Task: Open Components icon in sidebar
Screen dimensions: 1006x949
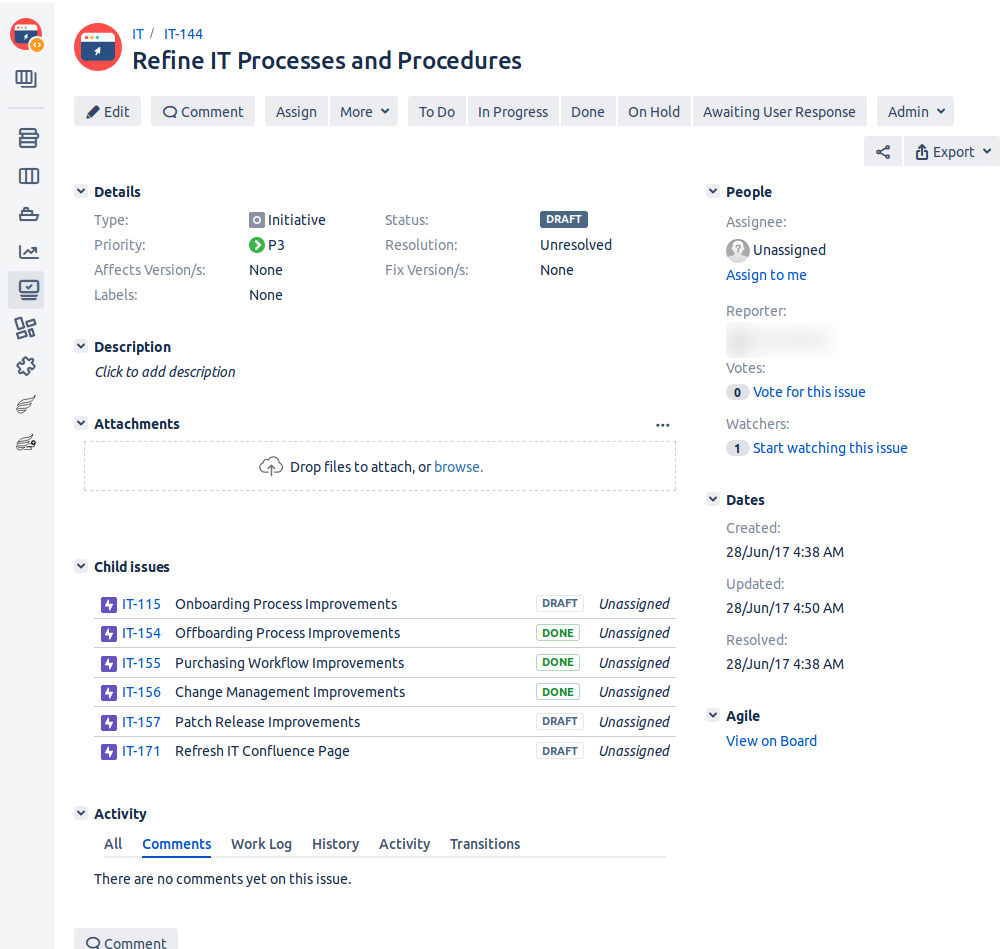Action: click(26, 328)
